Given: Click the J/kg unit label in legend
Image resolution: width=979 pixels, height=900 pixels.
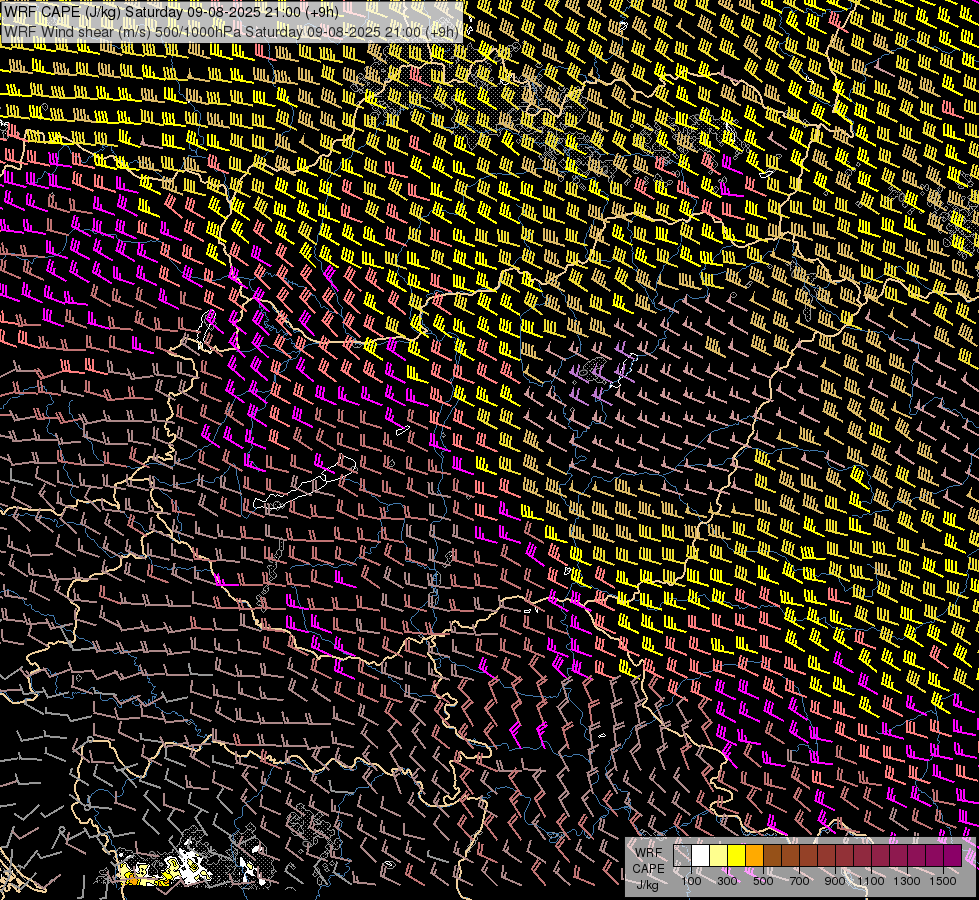Looking at the screenshot, I should click(648, 884).
